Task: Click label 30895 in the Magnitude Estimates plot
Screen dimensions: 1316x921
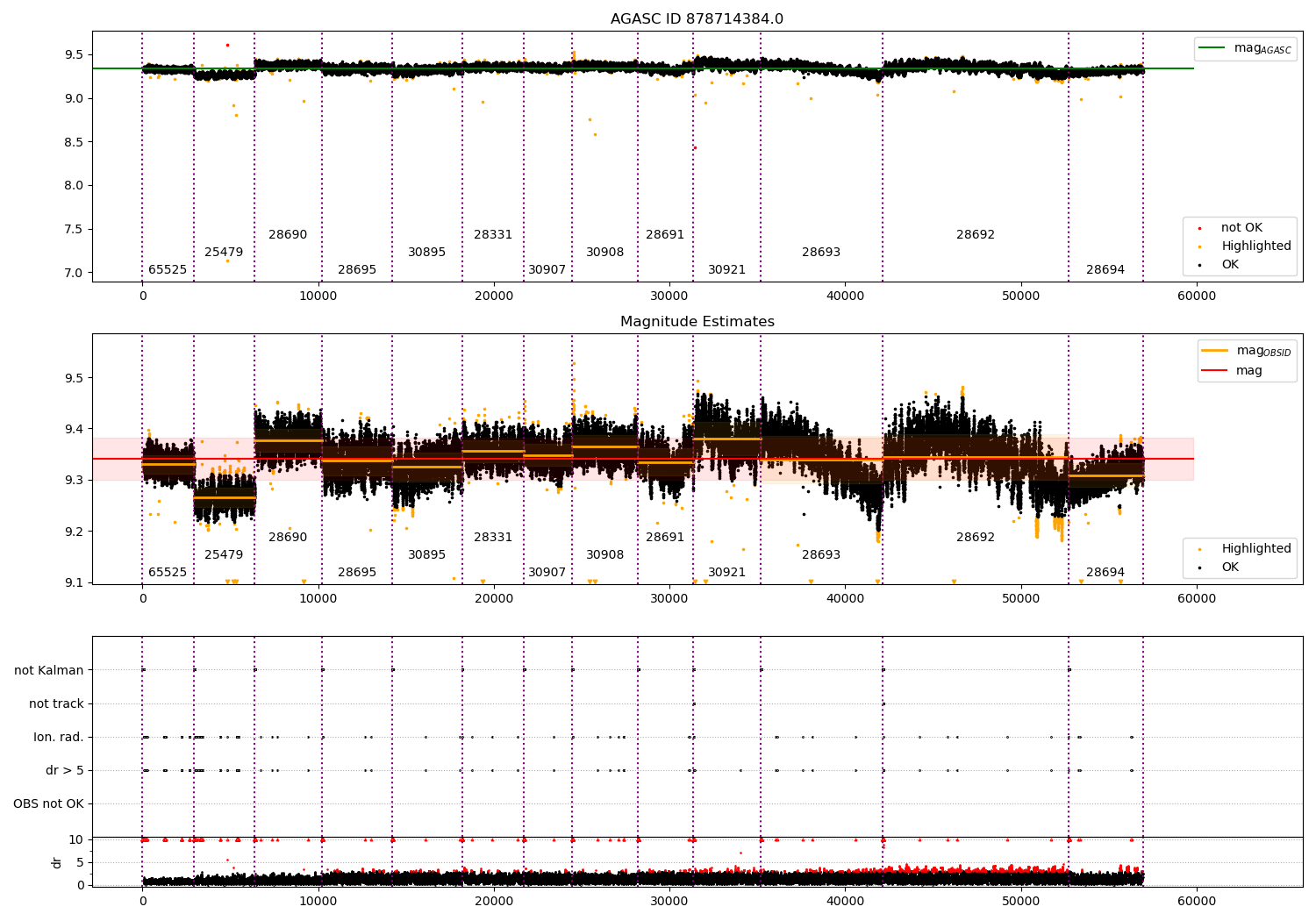Action: point(427,555)
